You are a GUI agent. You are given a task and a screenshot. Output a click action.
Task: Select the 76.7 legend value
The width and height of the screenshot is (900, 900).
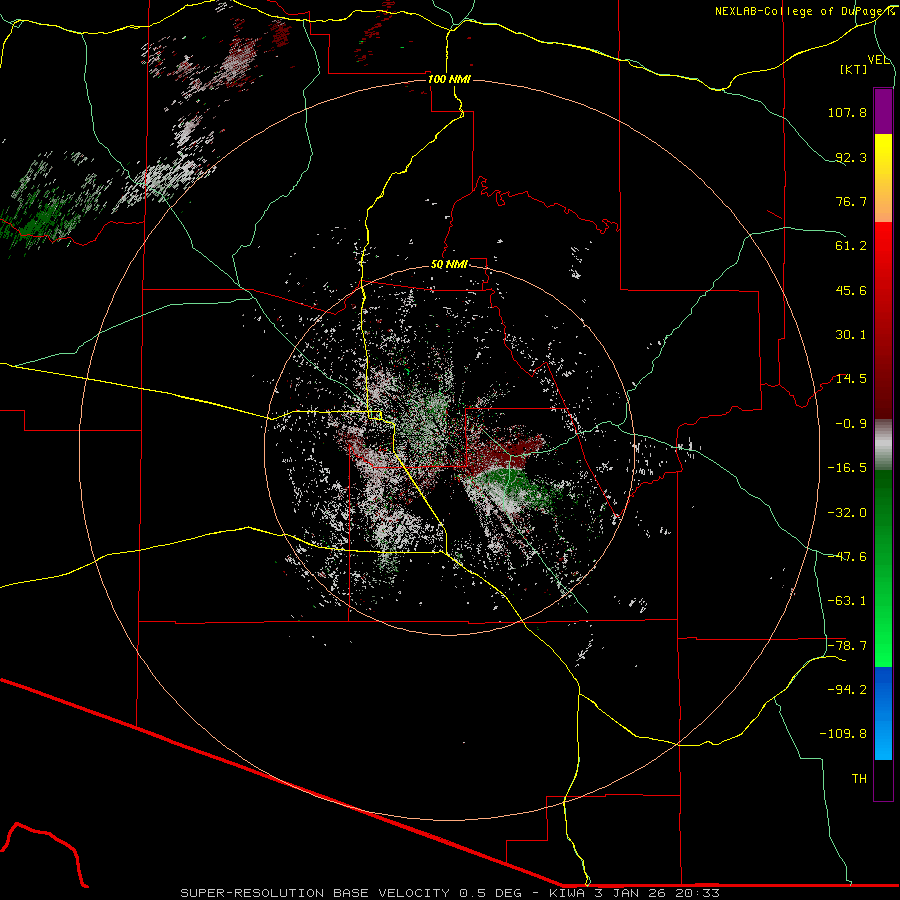(x=851, y=201)
